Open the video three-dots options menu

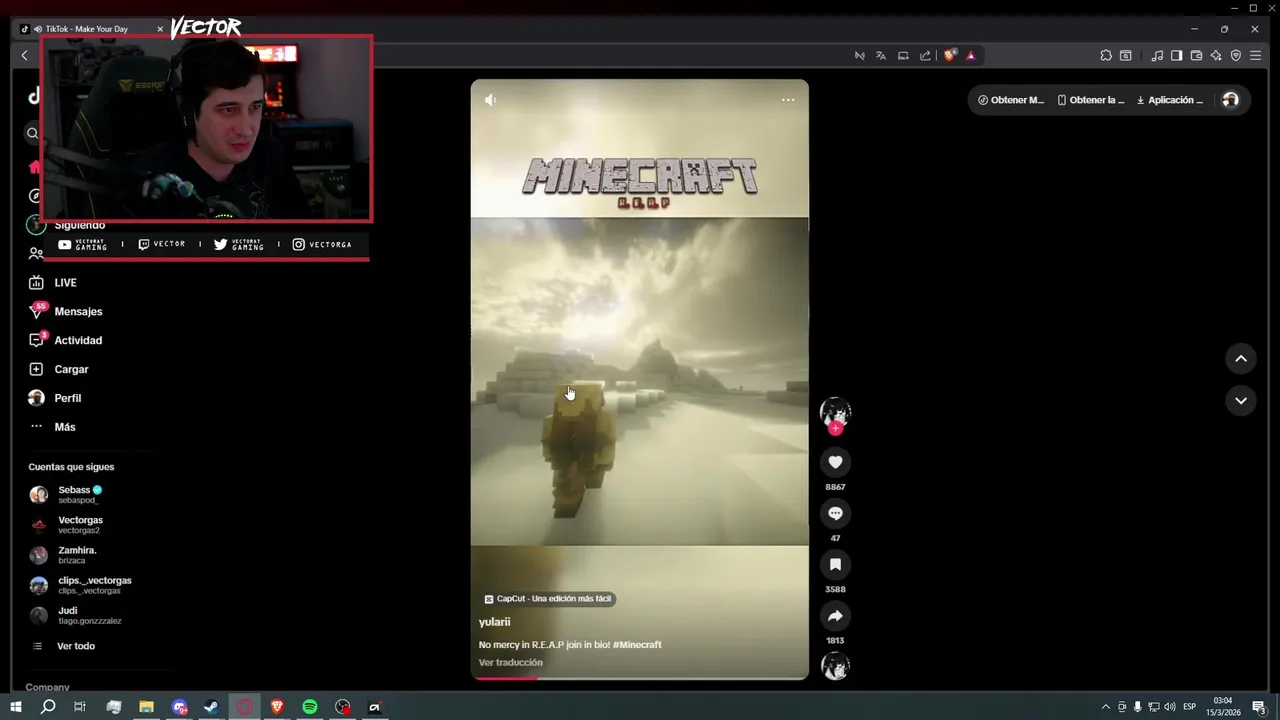click(788, 100)
